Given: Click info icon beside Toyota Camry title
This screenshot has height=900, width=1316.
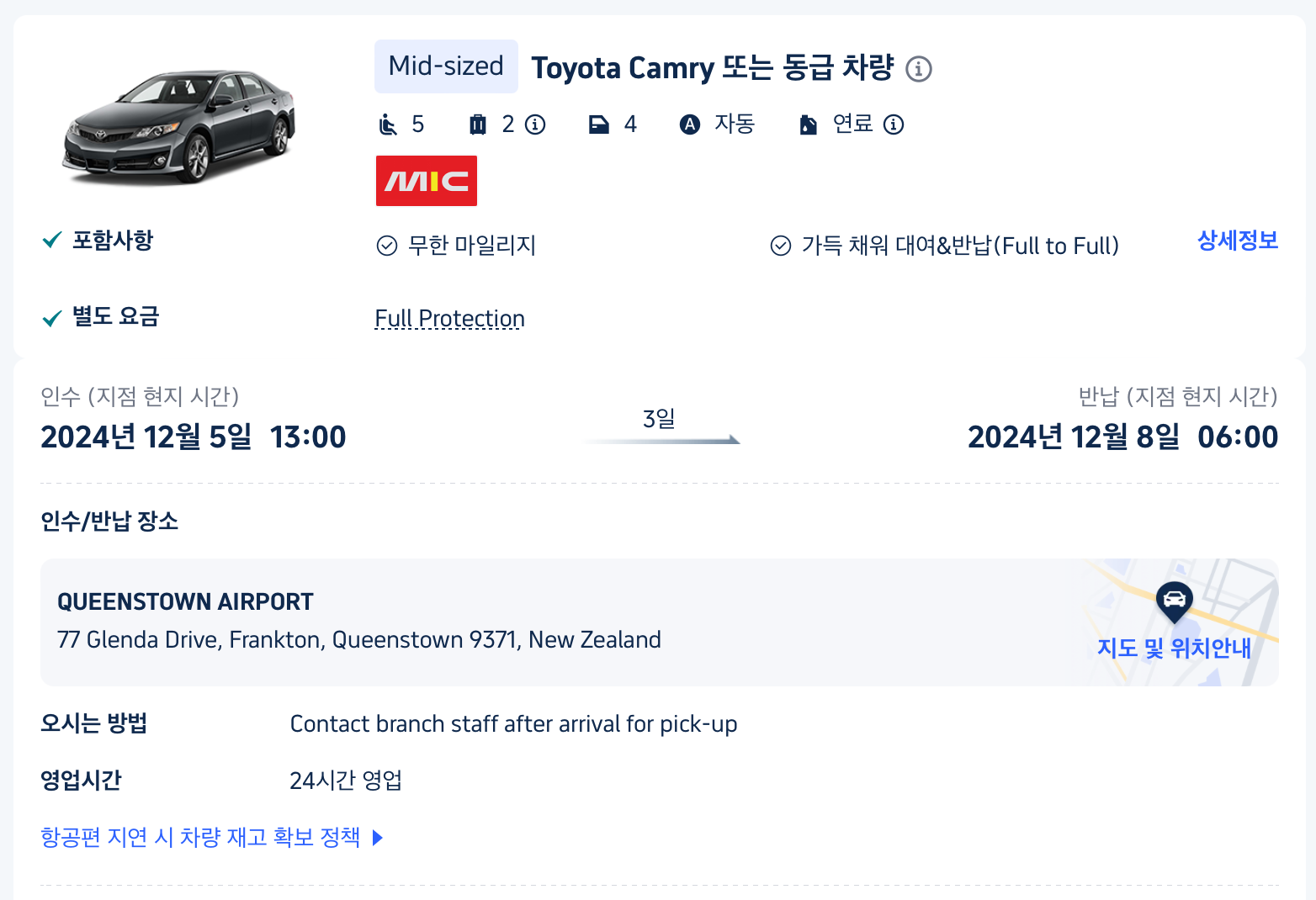Looking at the screenshot, I should click(918, 69).
